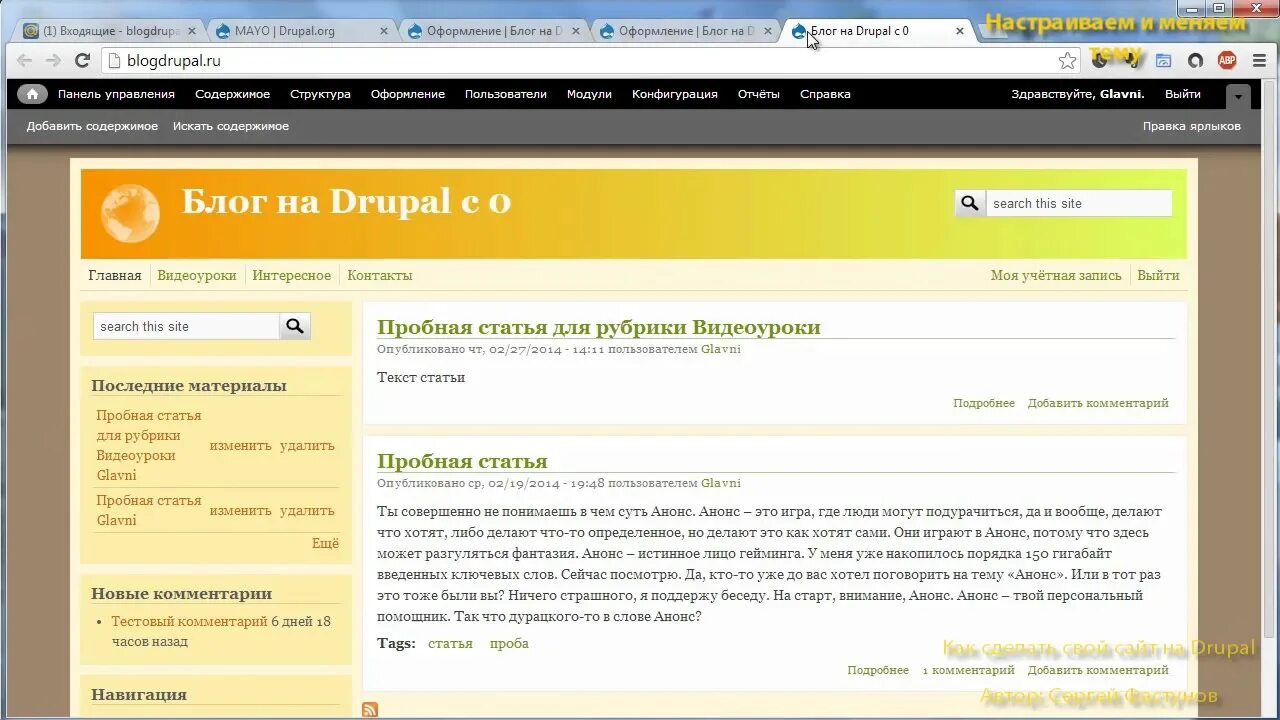Click the tag проба
1280x720 pixels.
(509, 643)
